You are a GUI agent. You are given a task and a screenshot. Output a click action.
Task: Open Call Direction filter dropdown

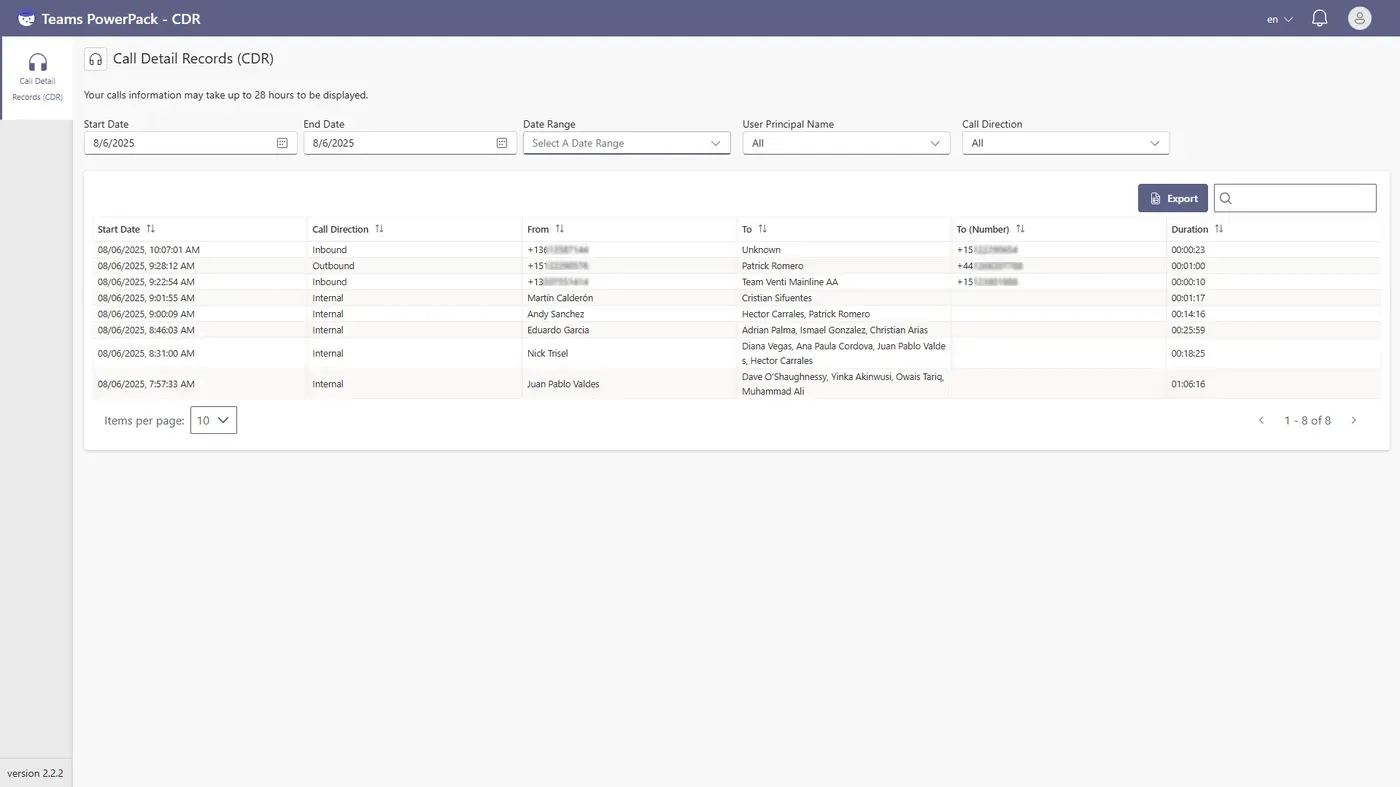(x=1066, y=143)
